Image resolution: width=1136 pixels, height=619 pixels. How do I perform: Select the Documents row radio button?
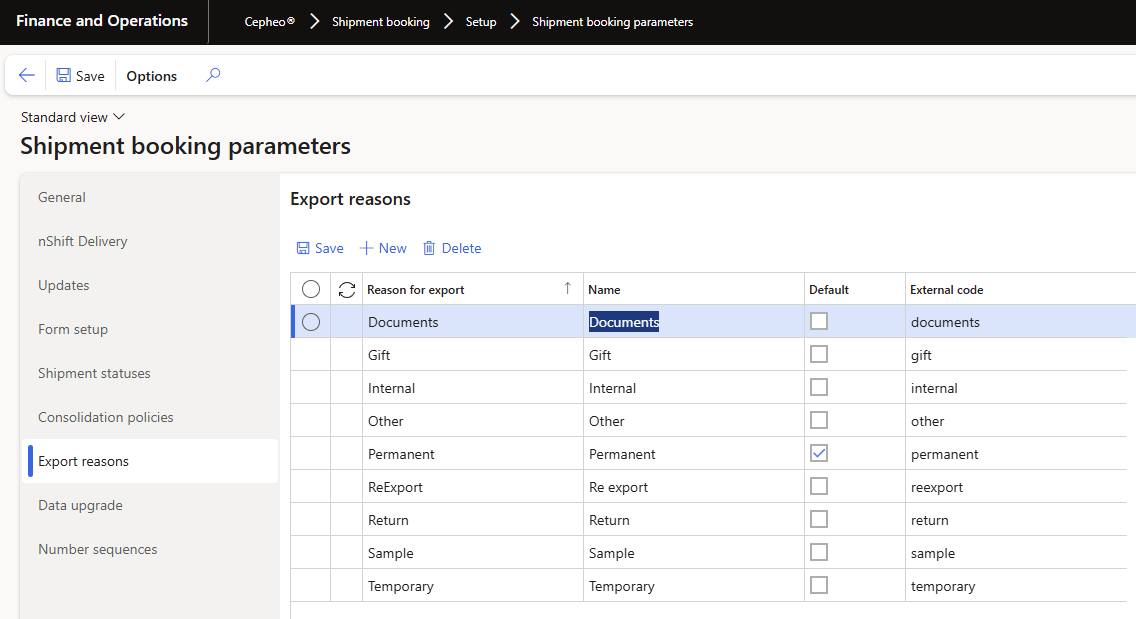coord(311,322)
